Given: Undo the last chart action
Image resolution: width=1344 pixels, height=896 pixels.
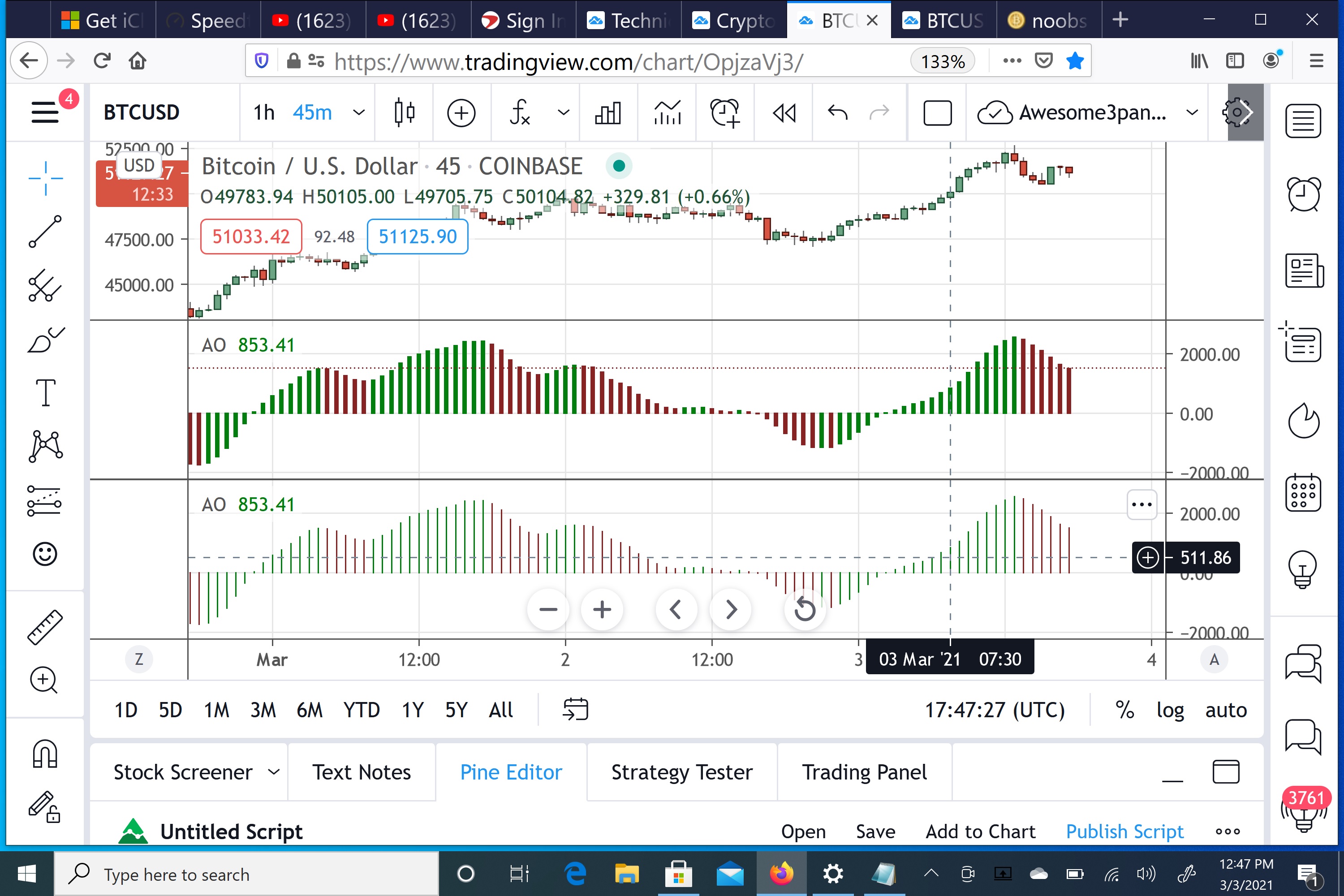Looking at the screenshot, I should point(838,112).
